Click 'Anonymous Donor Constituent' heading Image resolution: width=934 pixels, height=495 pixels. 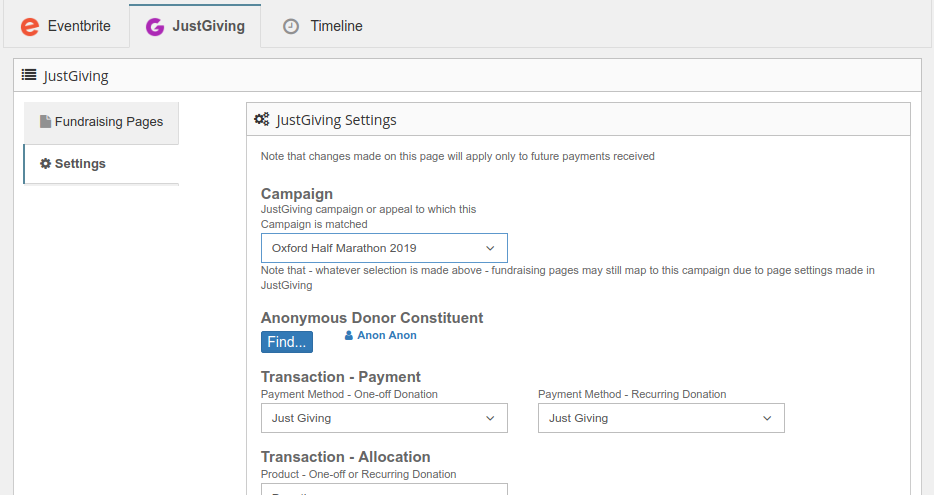(x=372, y=317)
